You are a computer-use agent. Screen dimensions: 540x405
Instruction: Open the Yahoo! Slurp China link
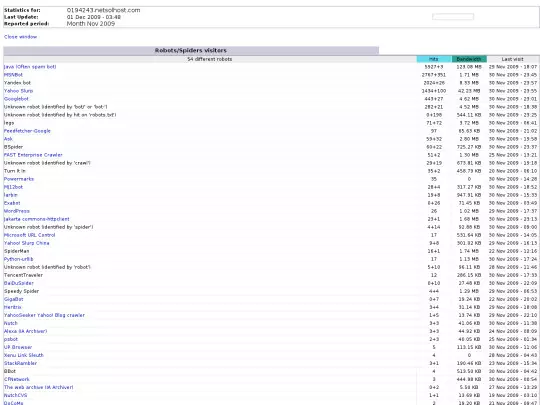pyautogui.click(x=27, y=243)
